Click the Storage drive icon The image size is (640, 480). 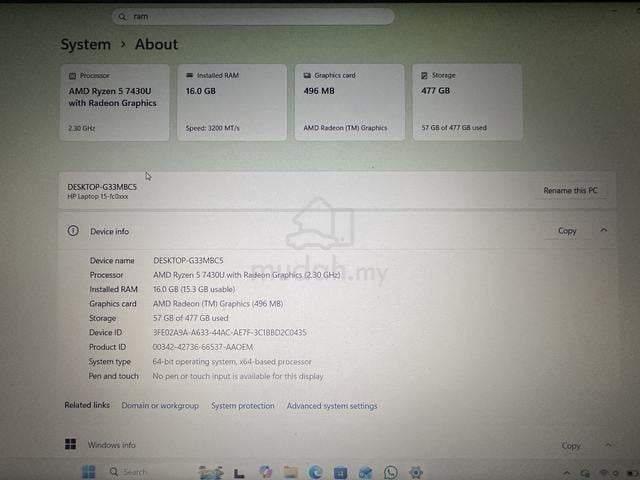click(424, 76)
